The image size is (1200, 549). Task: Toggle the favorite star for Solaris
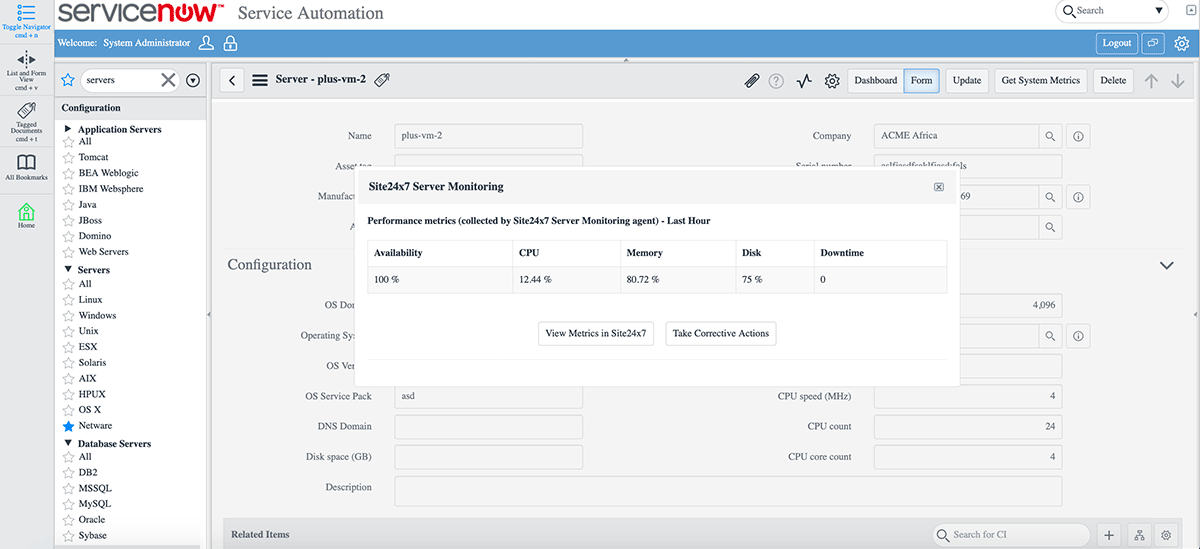(68, 363)
